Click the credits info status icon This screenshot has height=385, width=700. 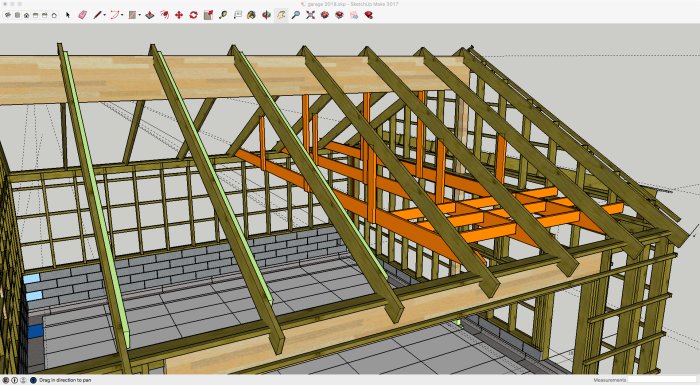15,380
